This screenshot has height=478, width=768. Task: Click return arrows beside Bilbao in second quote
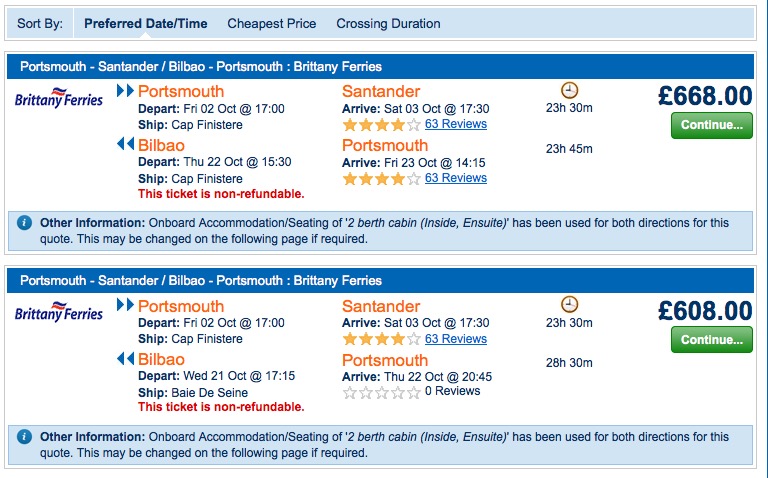[125, 359]
